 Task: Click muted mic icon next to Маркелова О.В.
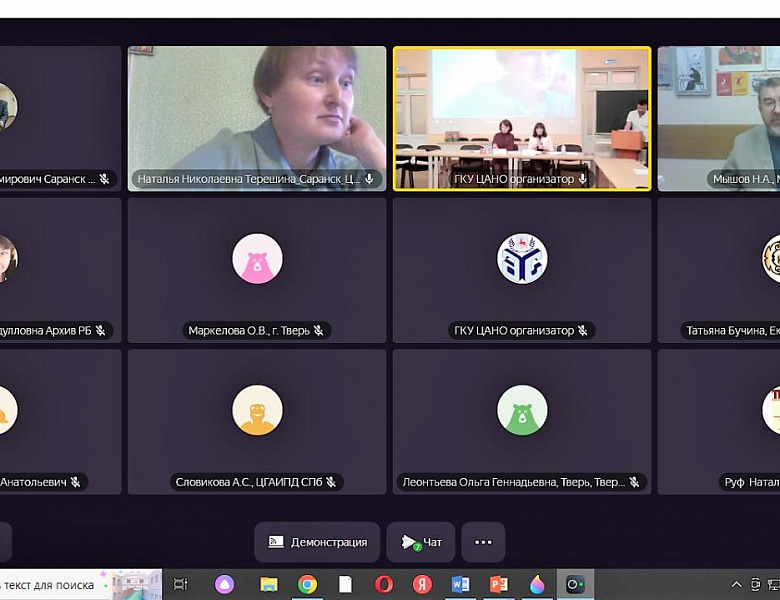319,330
